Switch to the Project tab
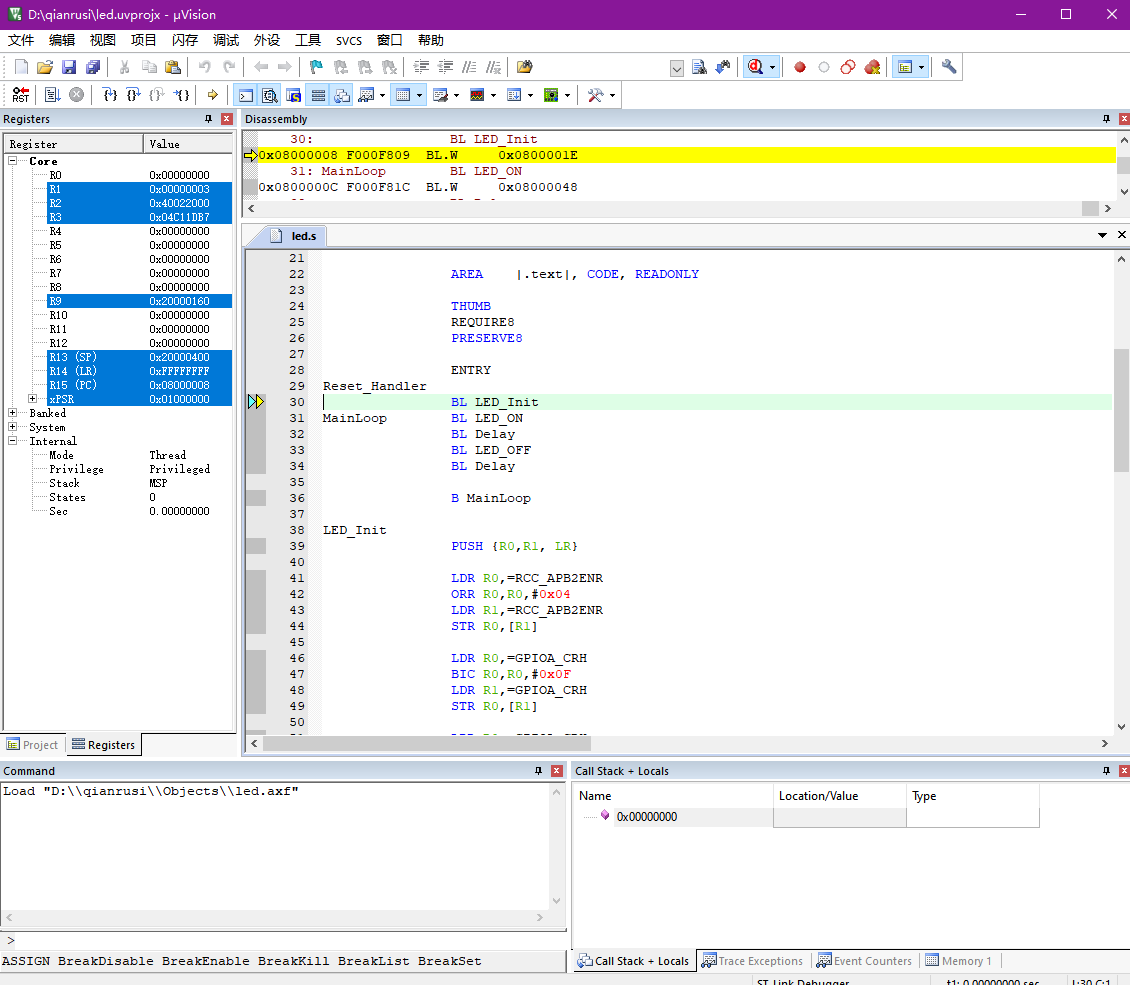This screenshot has height=985, width=1130. [32, 745]
